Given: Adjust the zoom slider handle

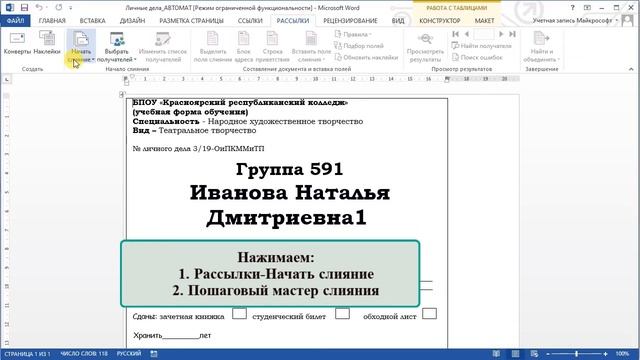Looking at the screenshot, I should pyautogui.click(x=577, y=354).
